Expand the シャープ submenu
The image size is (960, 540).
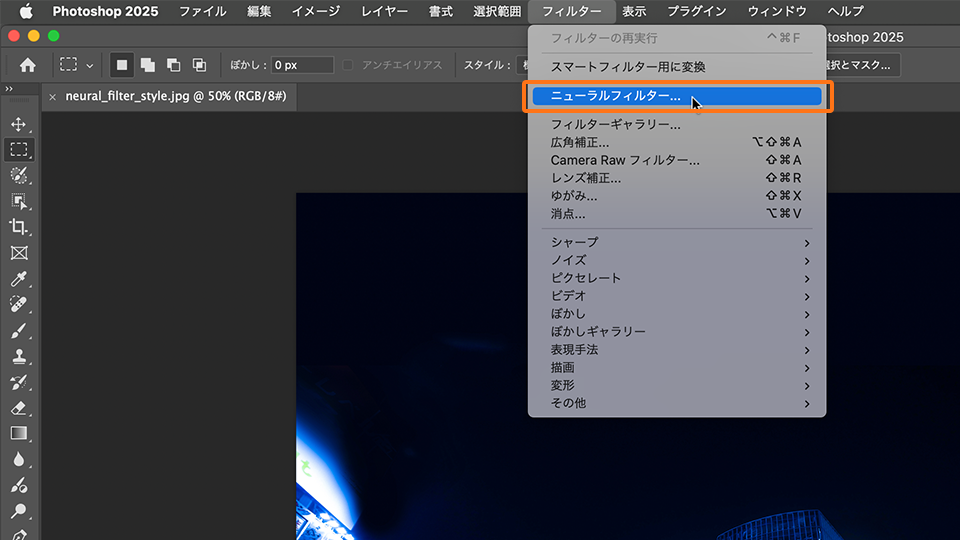677,242
